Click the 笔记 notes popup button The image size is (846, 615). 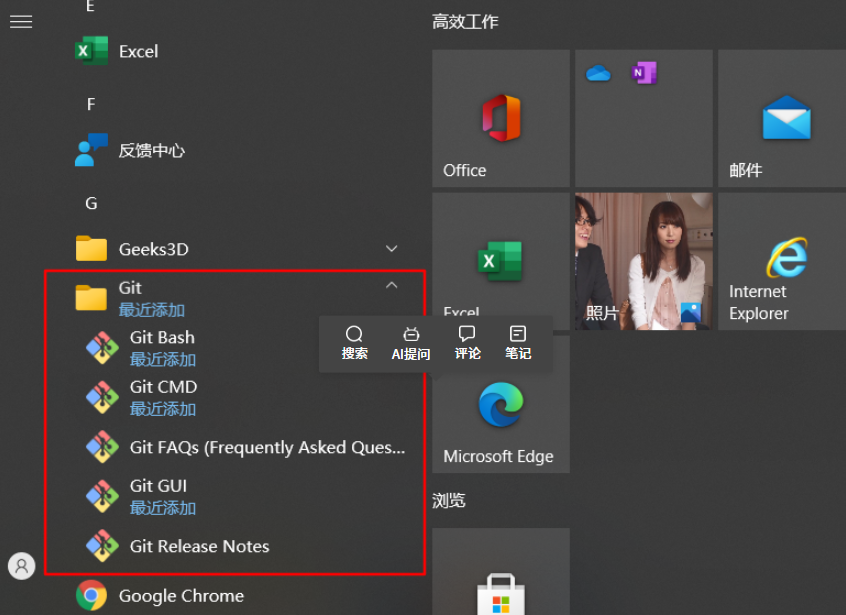point(518,343)
